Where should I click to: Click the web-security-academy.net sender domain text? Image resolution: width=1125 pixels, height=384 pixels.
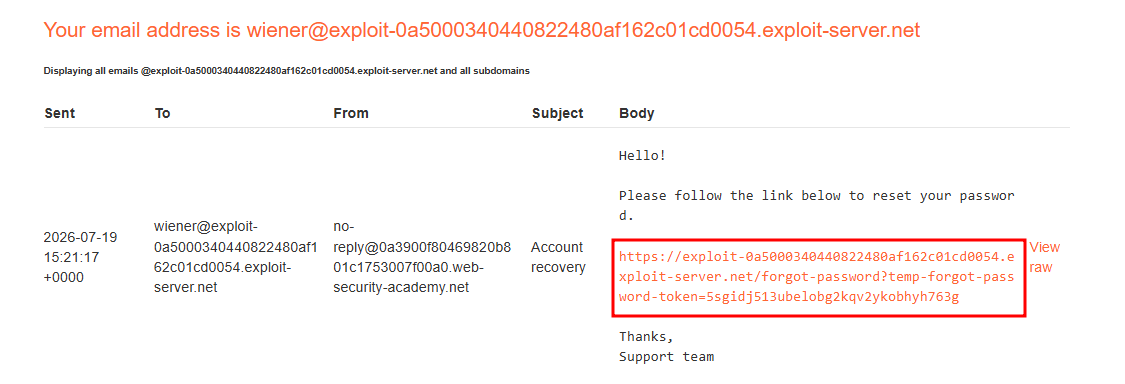402,288
